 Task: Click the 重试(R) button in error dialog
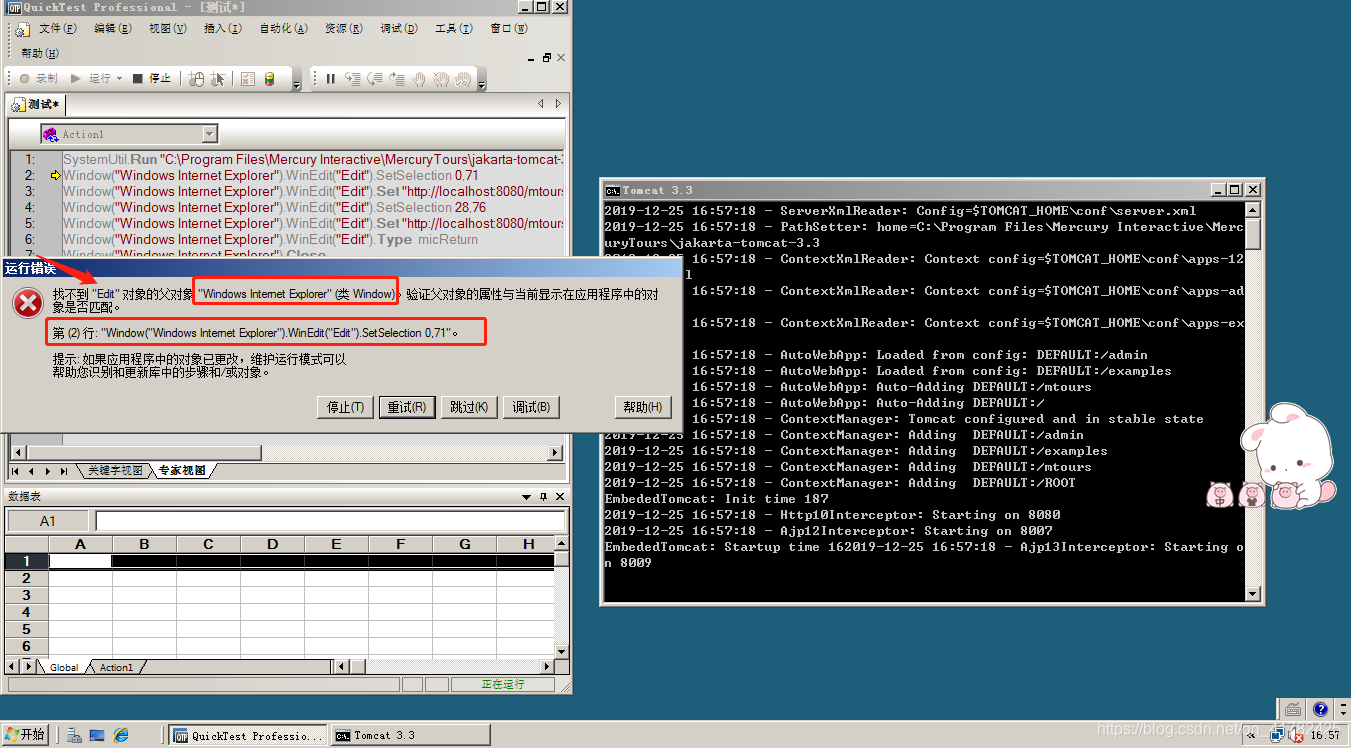[407, 407]
